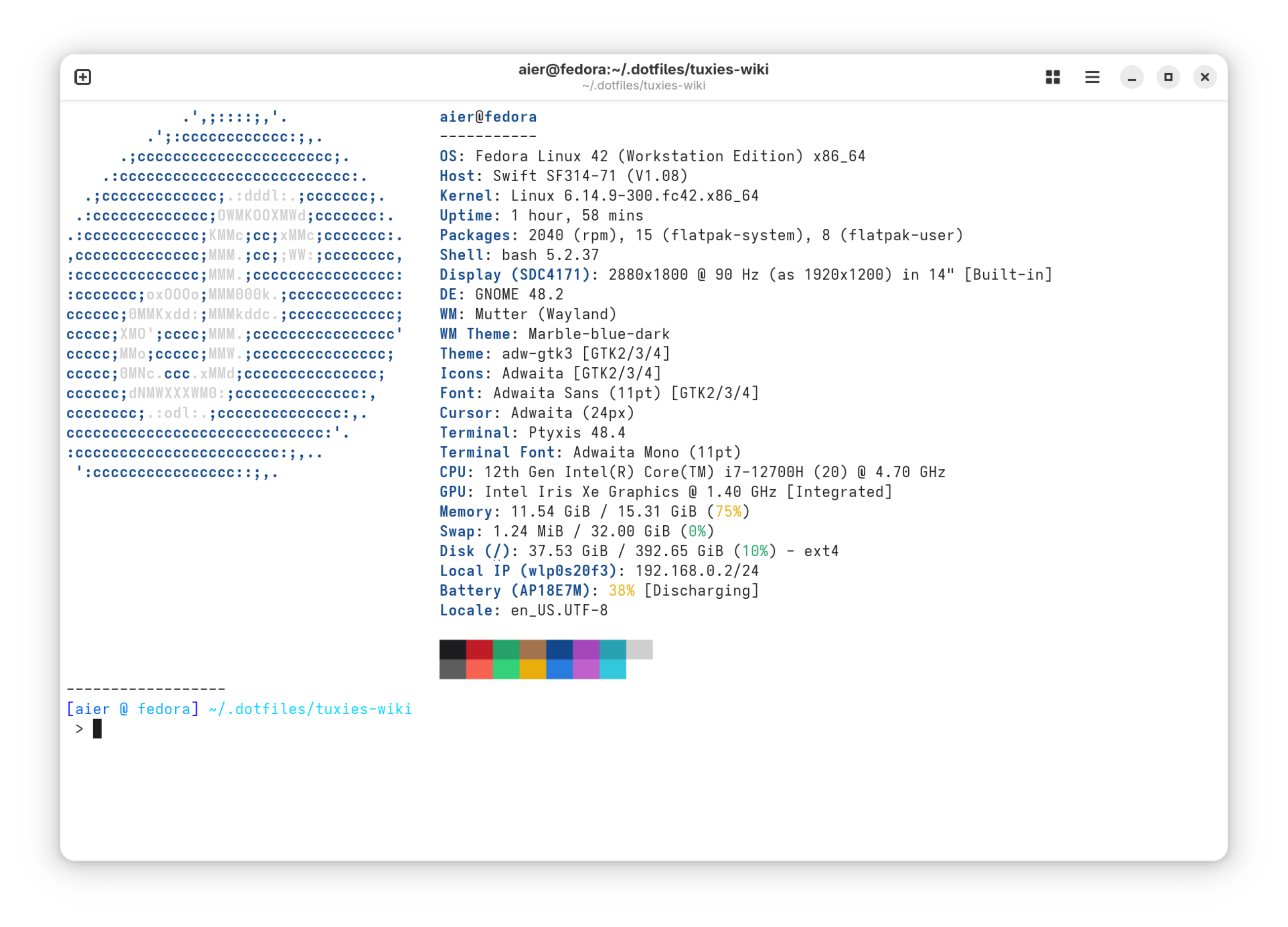
Task: Click the Terminal line Ptyxis 48.4
Action: click(532, 432)
